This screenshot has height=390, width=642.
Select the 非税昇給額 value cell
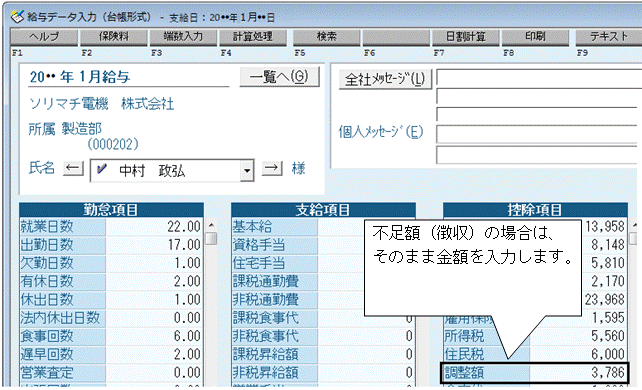pos(366,372)
